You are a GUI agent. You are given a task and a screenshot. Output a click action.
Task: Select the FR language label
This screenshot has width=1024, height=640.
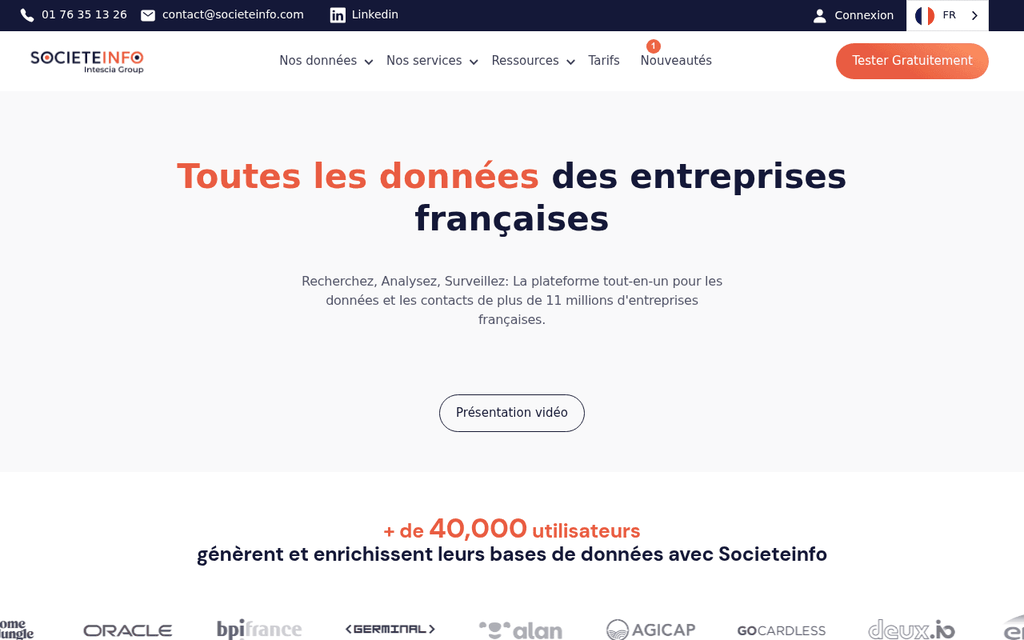coord(949,15)
